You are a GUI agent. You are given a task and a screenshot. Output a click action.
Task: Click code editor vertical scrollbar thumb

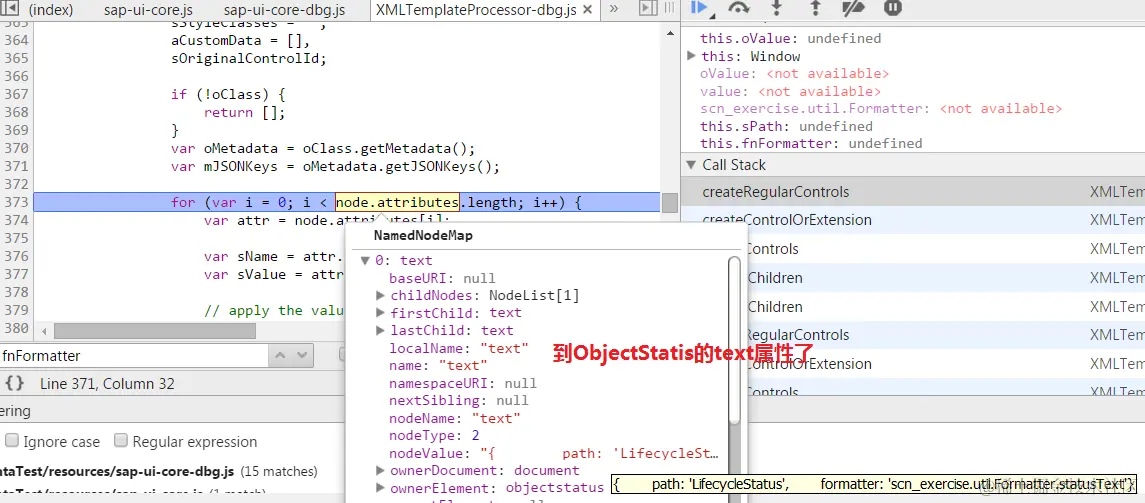point(670,203)
